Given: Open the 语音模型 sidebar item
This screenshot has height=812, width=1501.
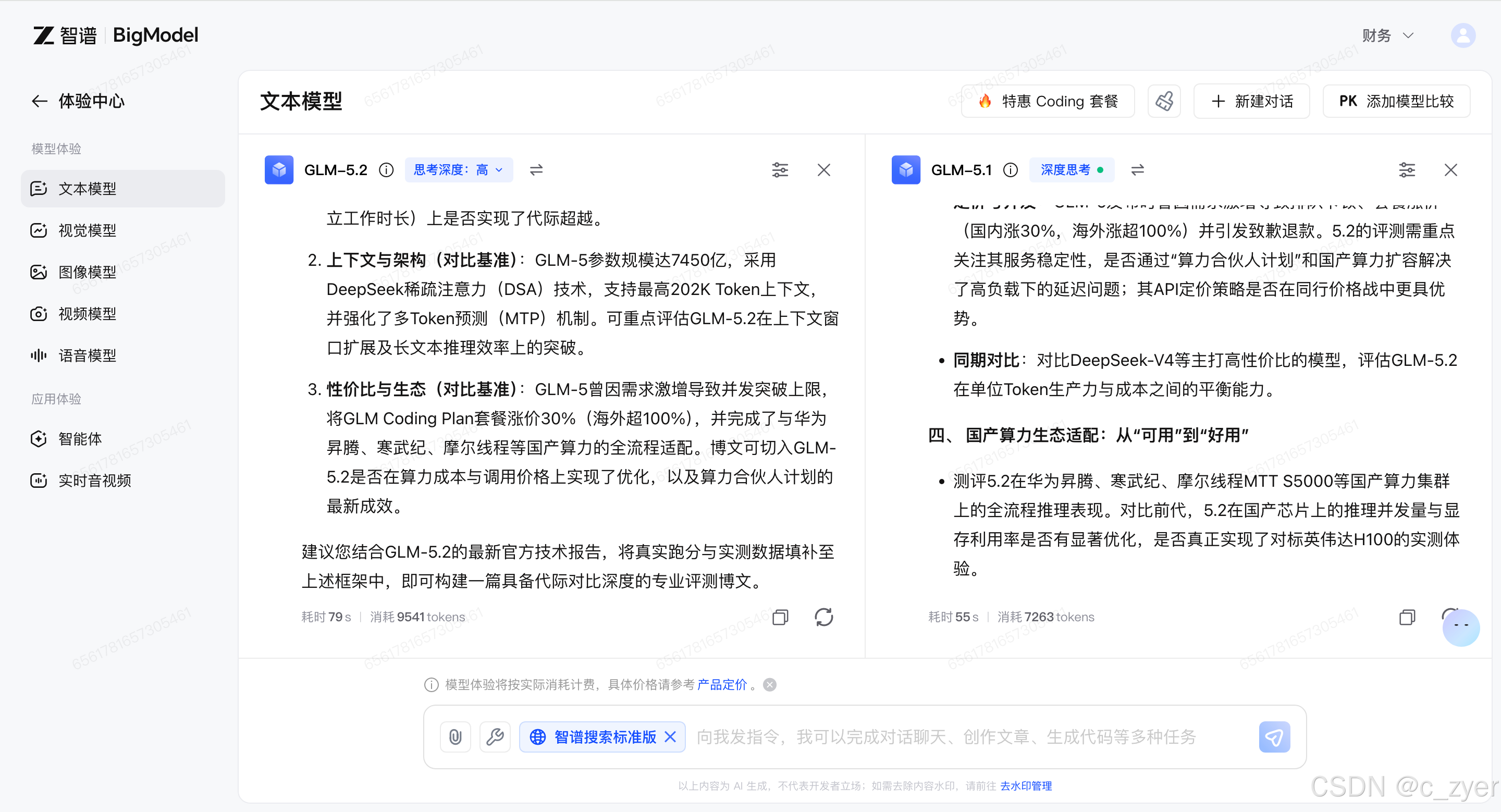Looking at the screenshot, I should coord(123,355).
